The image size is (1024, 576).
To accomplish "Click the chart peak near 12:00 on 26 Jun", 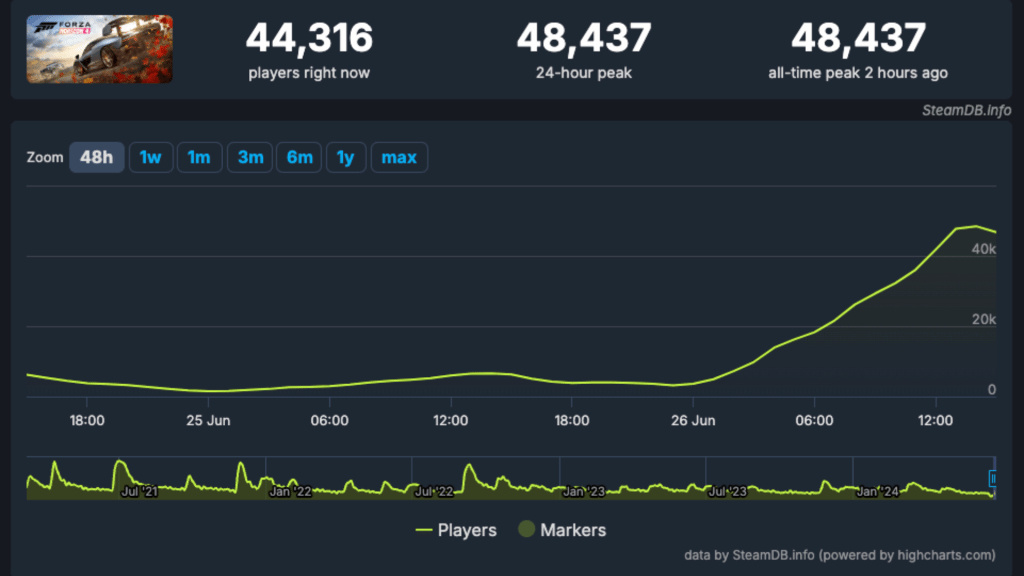I will 976,227.
